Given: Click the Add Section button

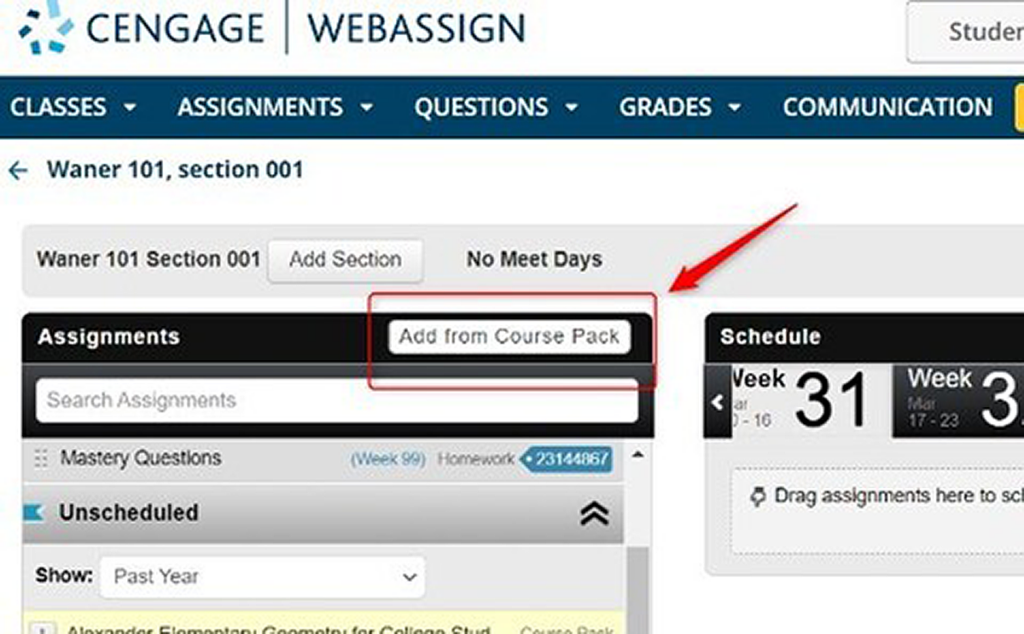Looking at the screenshot, I should tap(345, 260).
